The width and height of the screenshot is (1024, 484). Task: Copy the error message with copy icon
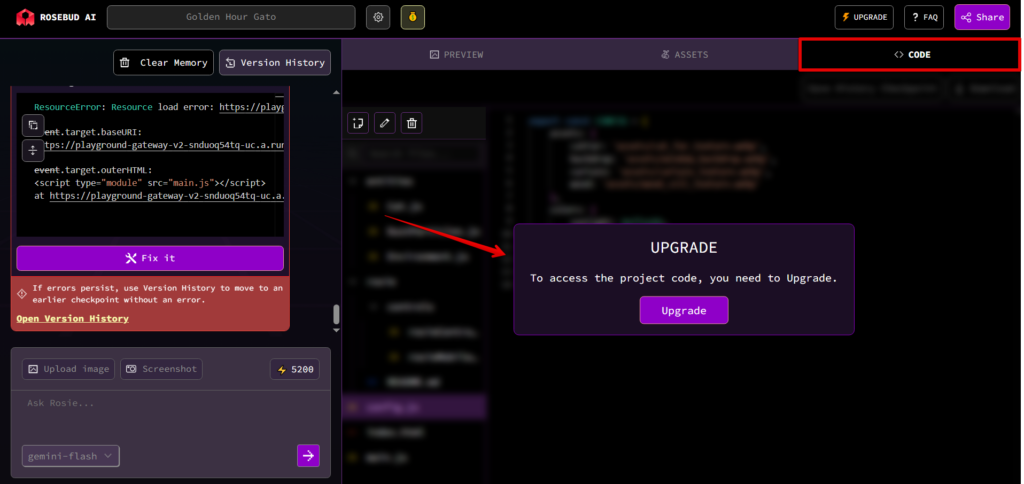point(33,125)
